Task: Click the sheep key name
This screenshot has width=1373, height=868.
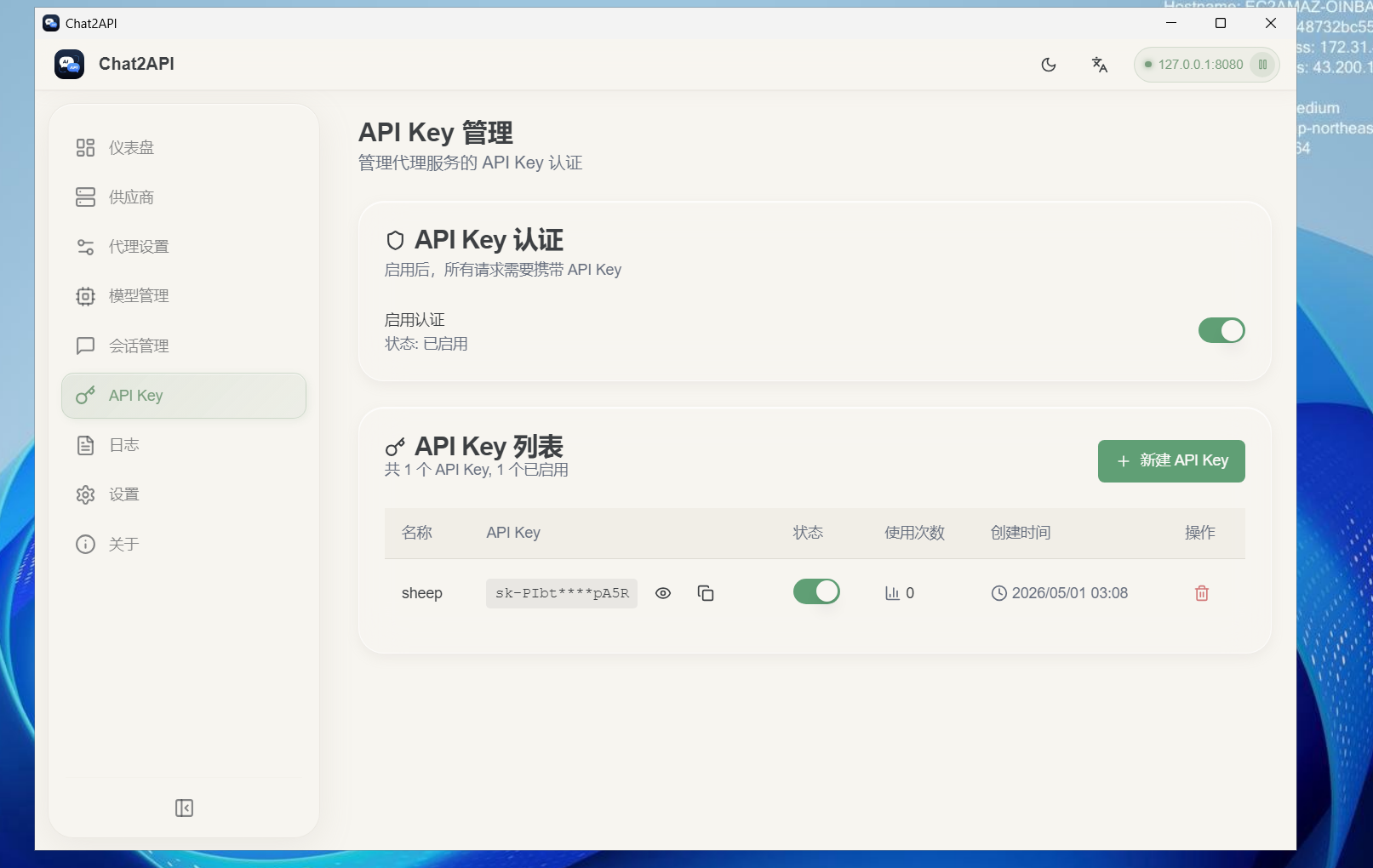Action: pos(422,593)
